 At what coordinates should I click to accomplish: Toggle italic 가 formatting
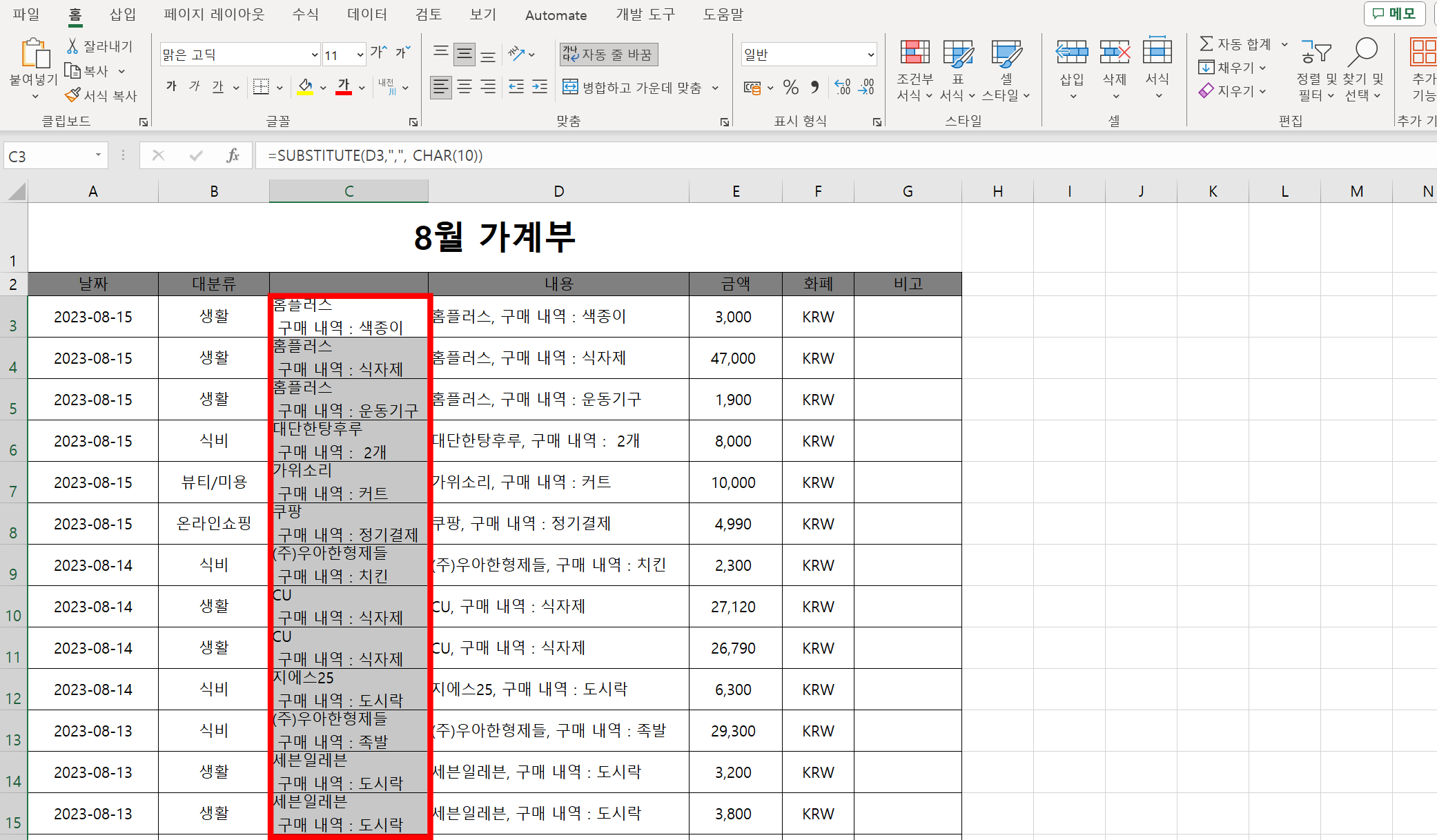[195, 87]
